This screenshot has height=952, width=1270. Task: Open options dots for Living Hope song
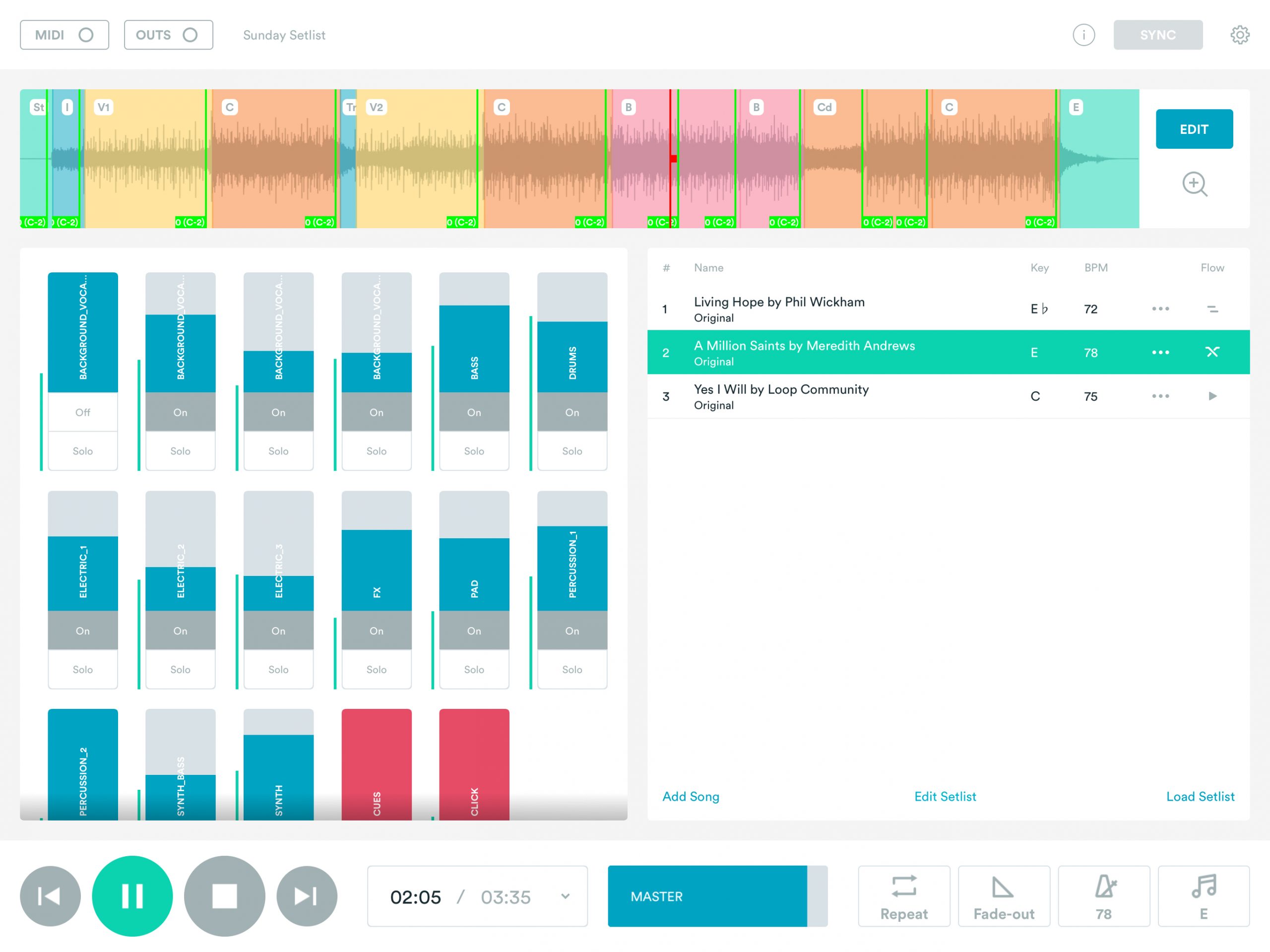coord(1160,309)
